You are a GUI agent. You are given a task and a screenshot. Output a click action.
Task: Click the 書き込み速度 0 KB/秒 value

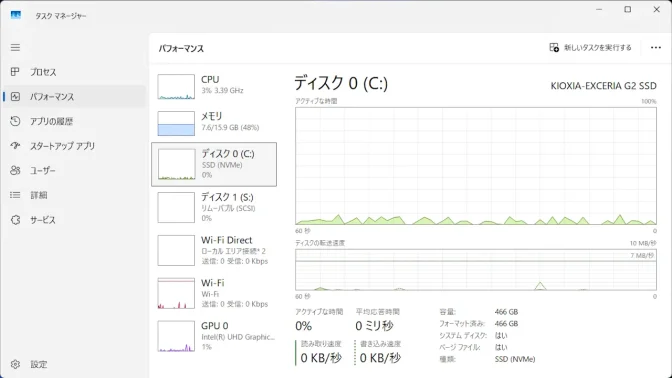click(x=381, y=358)
